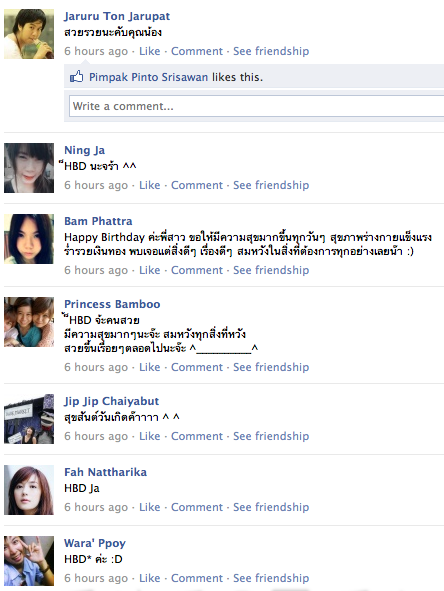Open Ning Ja's profile picture
The width and height of the screenshot is (444, 591).
click(x=29, y=168)
